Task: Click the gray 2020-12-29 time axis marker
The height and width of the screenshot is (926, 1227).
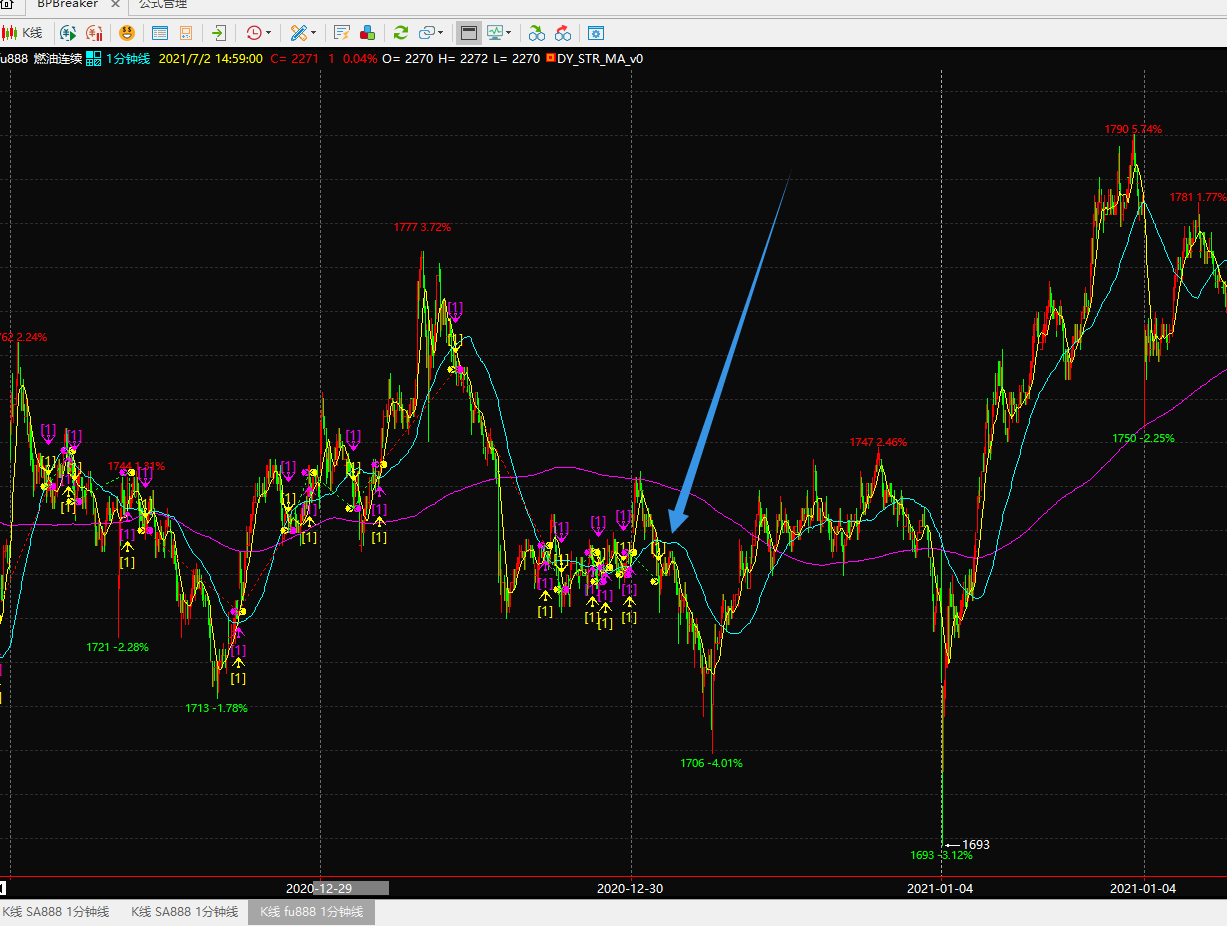Action: coord(350,888)
